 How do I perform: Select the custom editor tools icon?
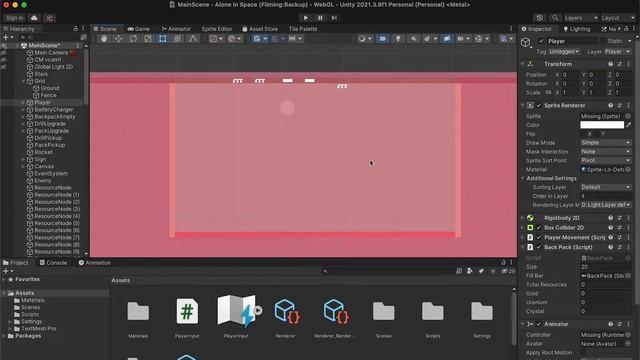193,39
